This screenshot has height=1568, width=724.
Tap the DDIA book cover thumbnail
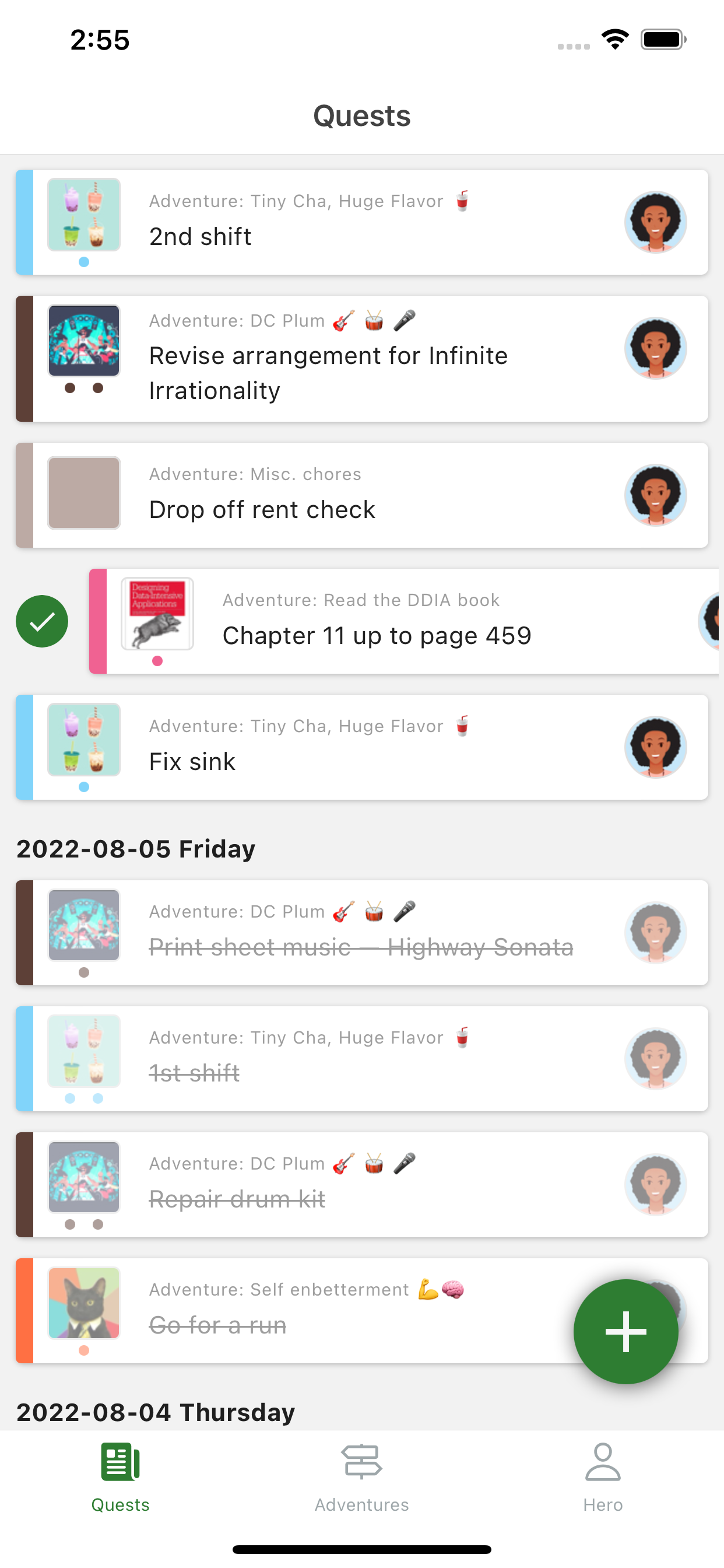[157, 614]
